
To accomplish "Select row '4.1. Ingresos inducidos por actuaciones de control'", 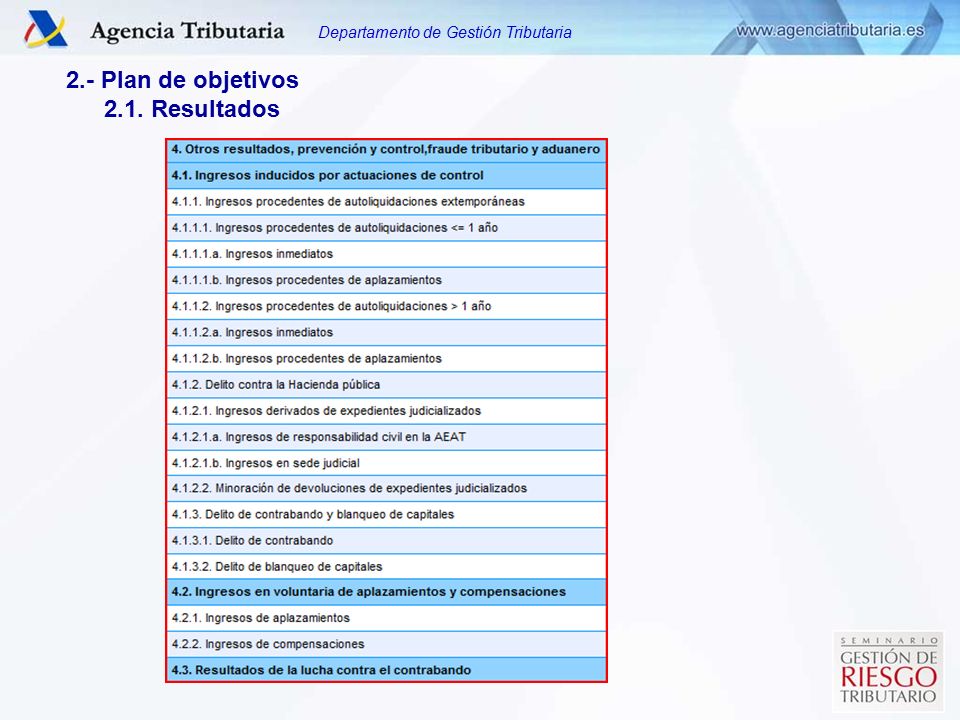I will pyautogui.click(x=386, y=176).
